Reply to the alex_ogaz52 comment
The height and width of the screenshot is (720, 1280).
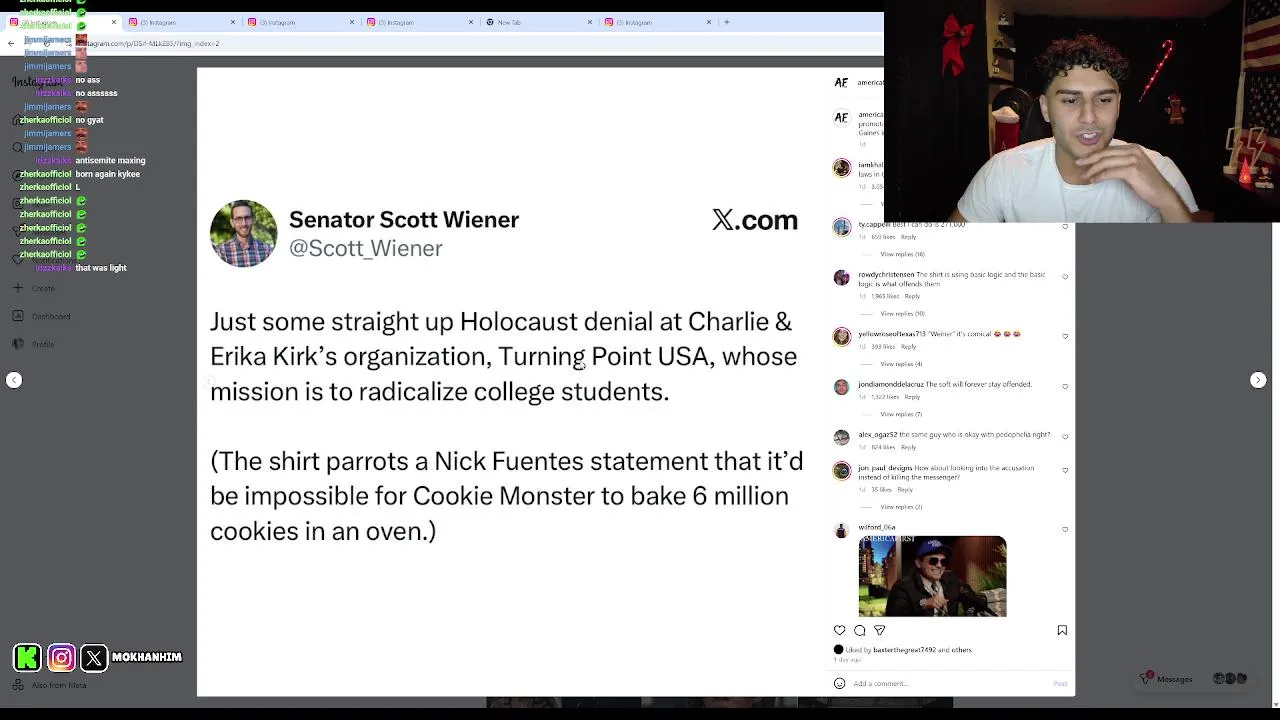click(x=908, y=447)
